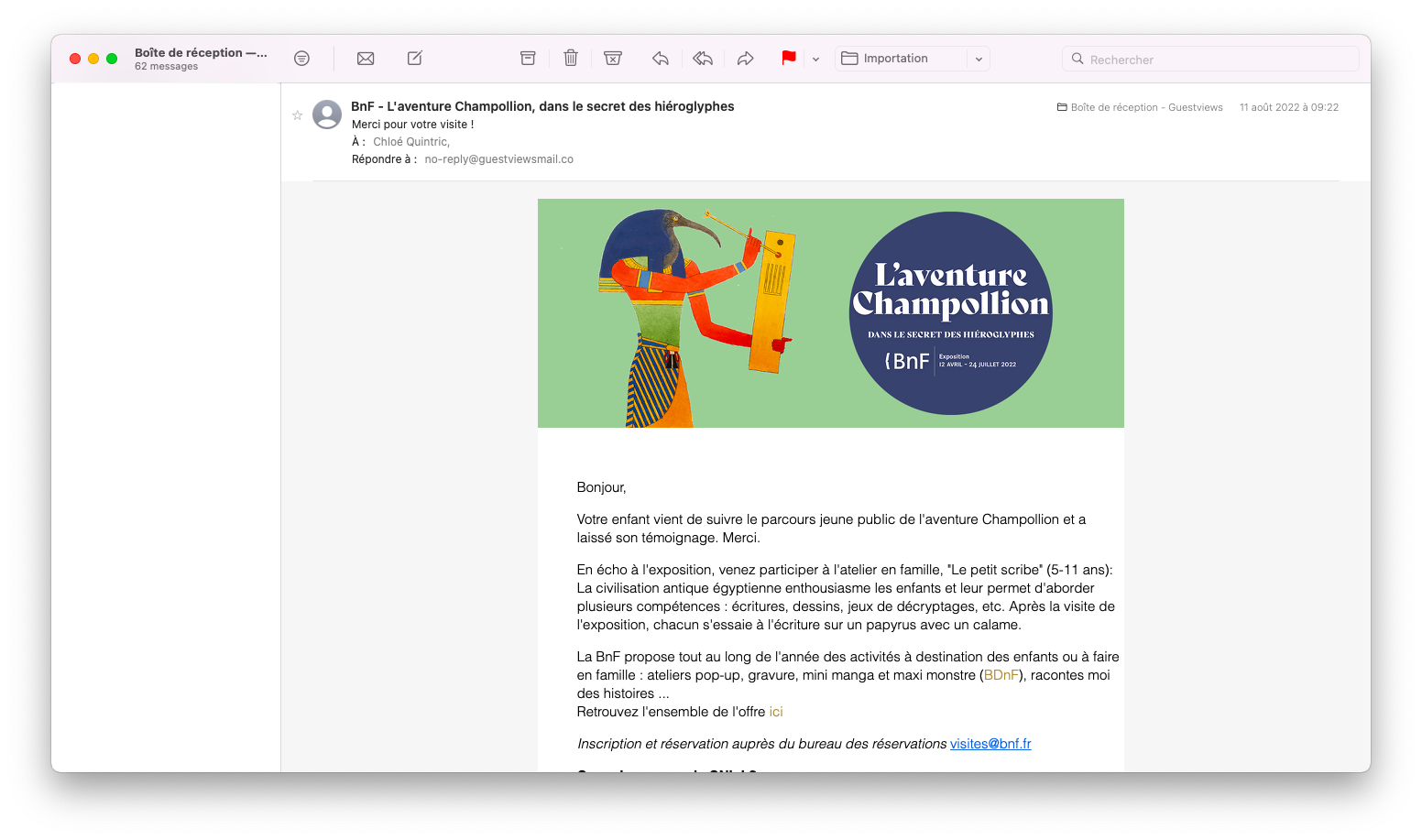Screen dimensions: 1422x840
Task: Toggle the message filter icon
Action: (x=301, y=59)
